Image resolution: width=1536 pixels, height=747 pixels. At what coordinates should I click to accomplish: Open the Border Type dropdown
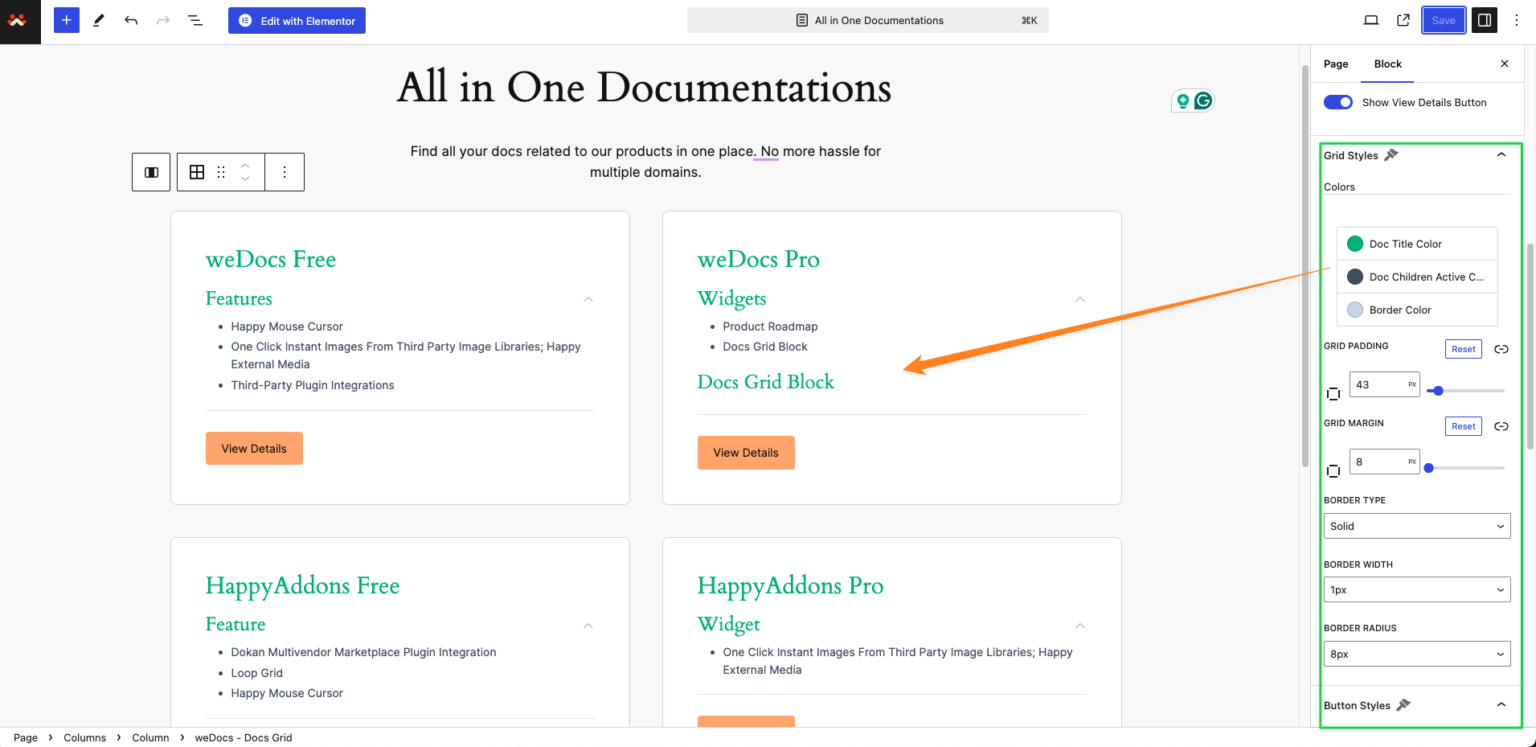pyautogui.click(x=1416, y=525)
